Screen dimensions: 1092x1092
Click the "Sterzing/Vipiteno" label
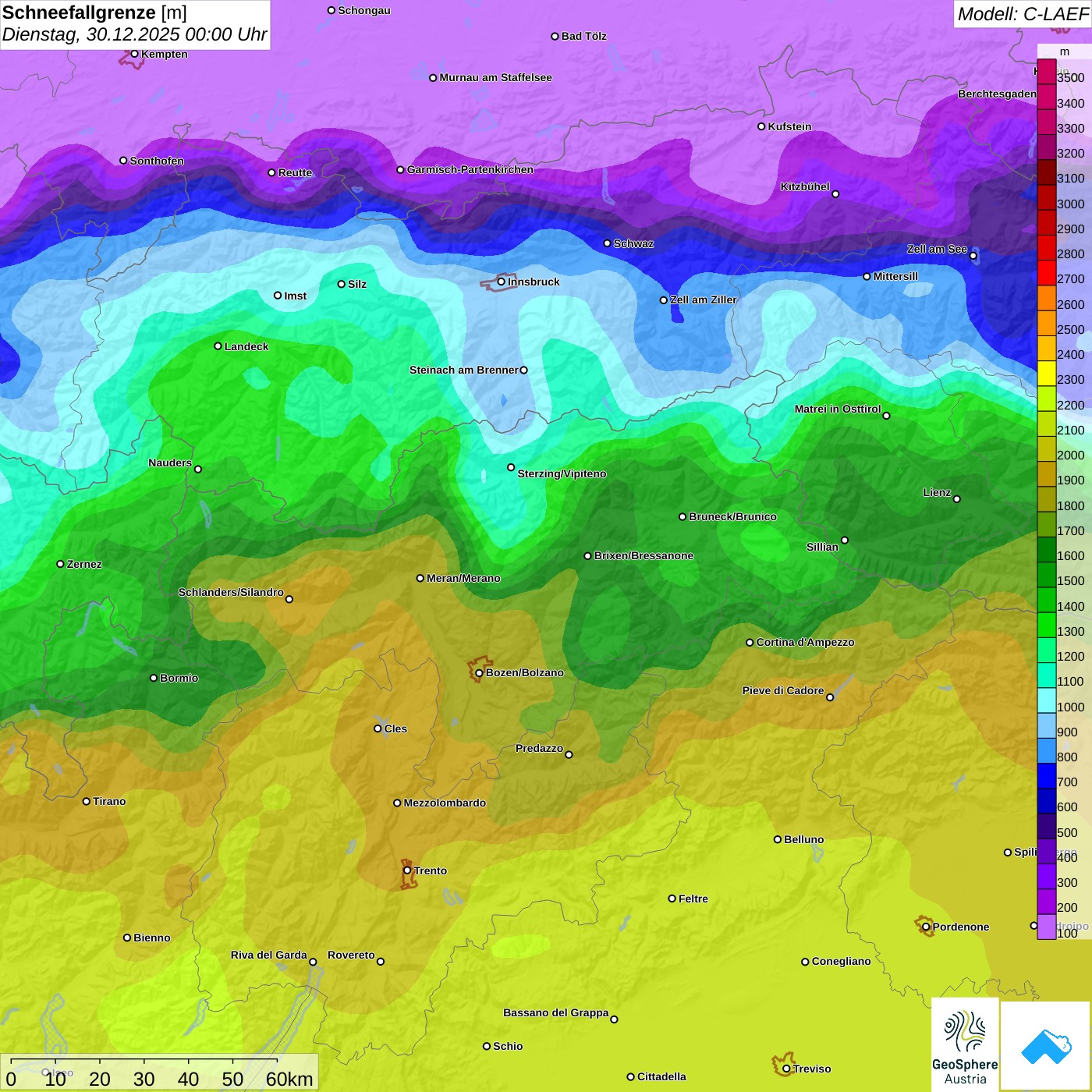562,473
